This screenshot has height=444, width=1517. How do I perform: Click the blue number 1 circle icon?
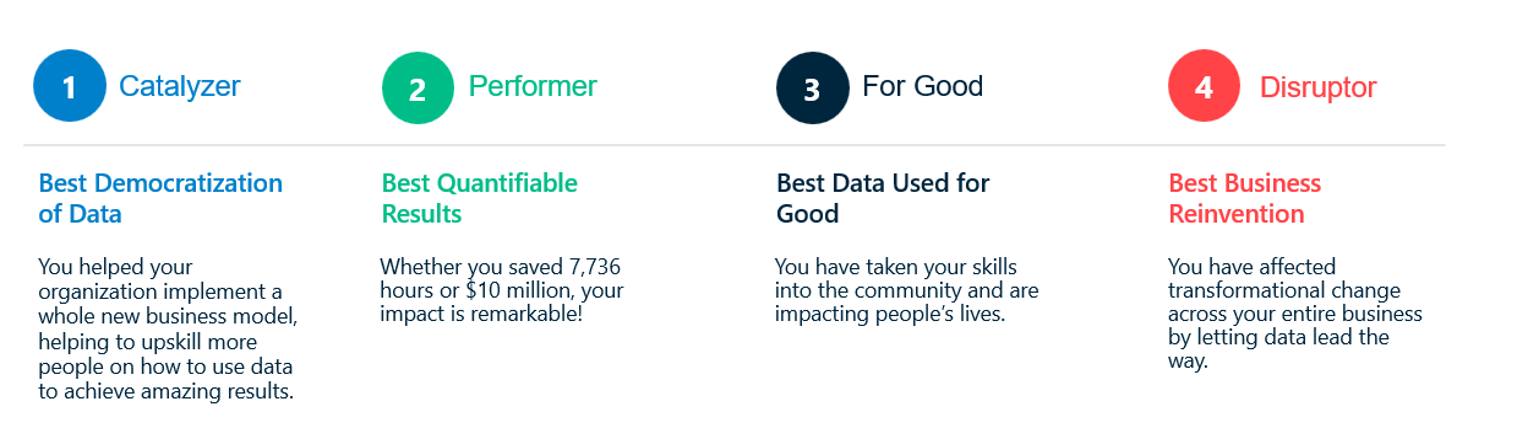tap(70, 86)
